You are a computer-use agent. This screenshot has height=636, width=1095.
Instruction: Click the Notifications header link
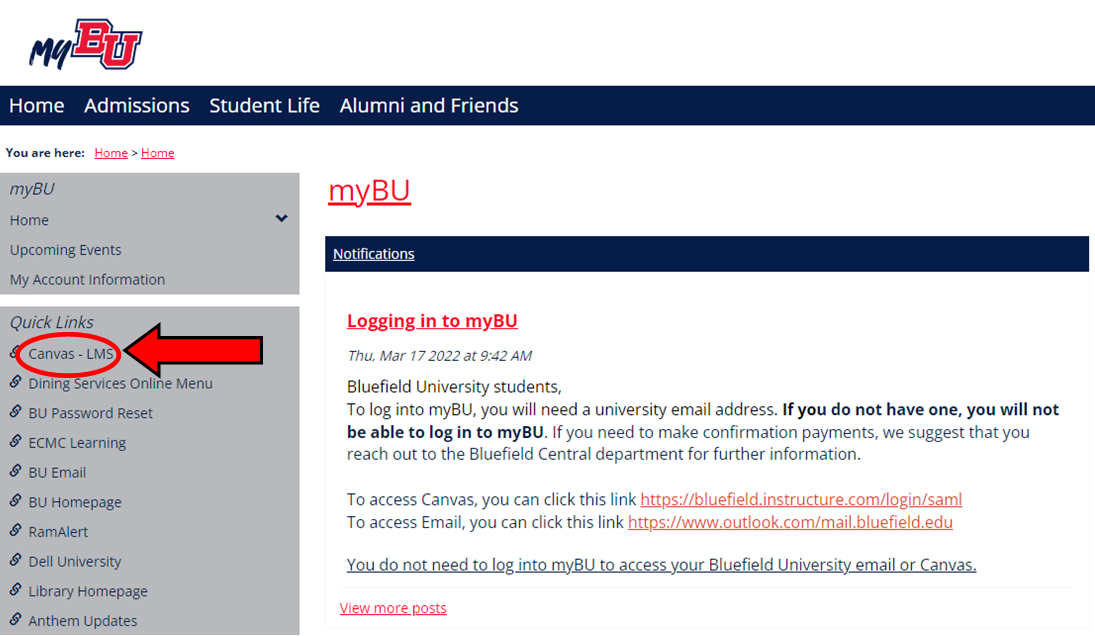click(374, 254)
